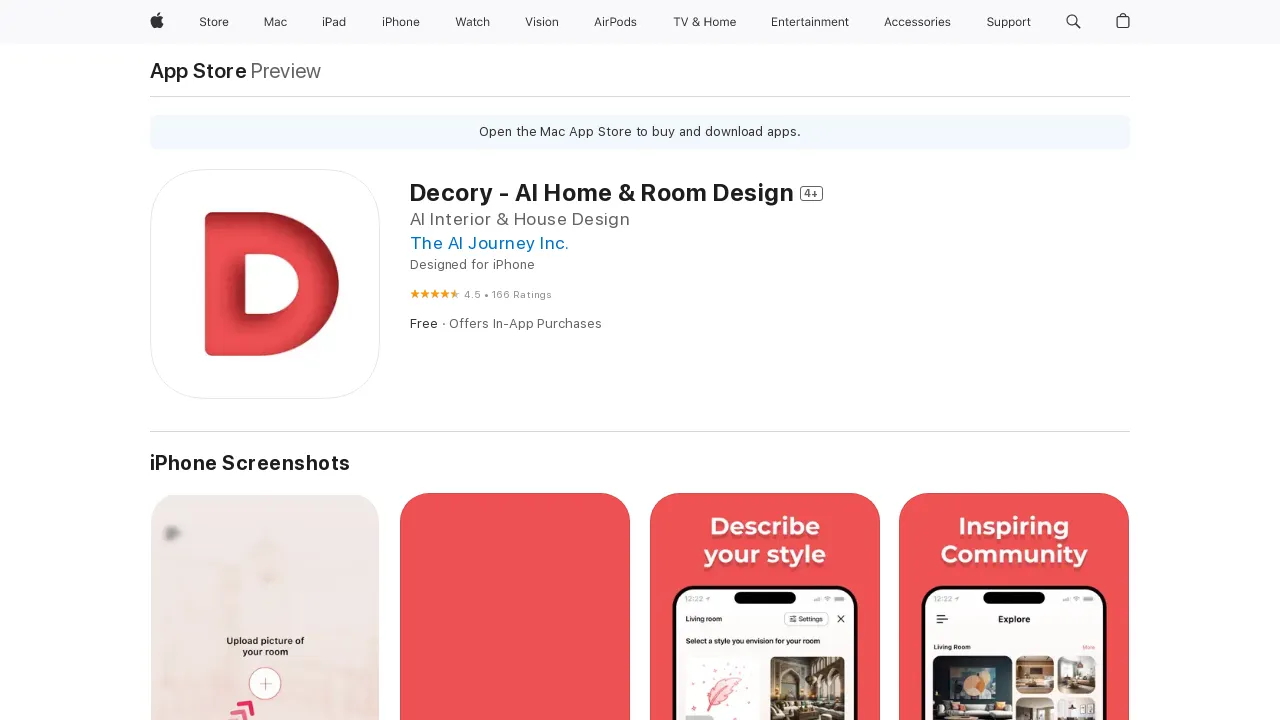
Task: Open the AirPods menu
Action: point(615,22)
